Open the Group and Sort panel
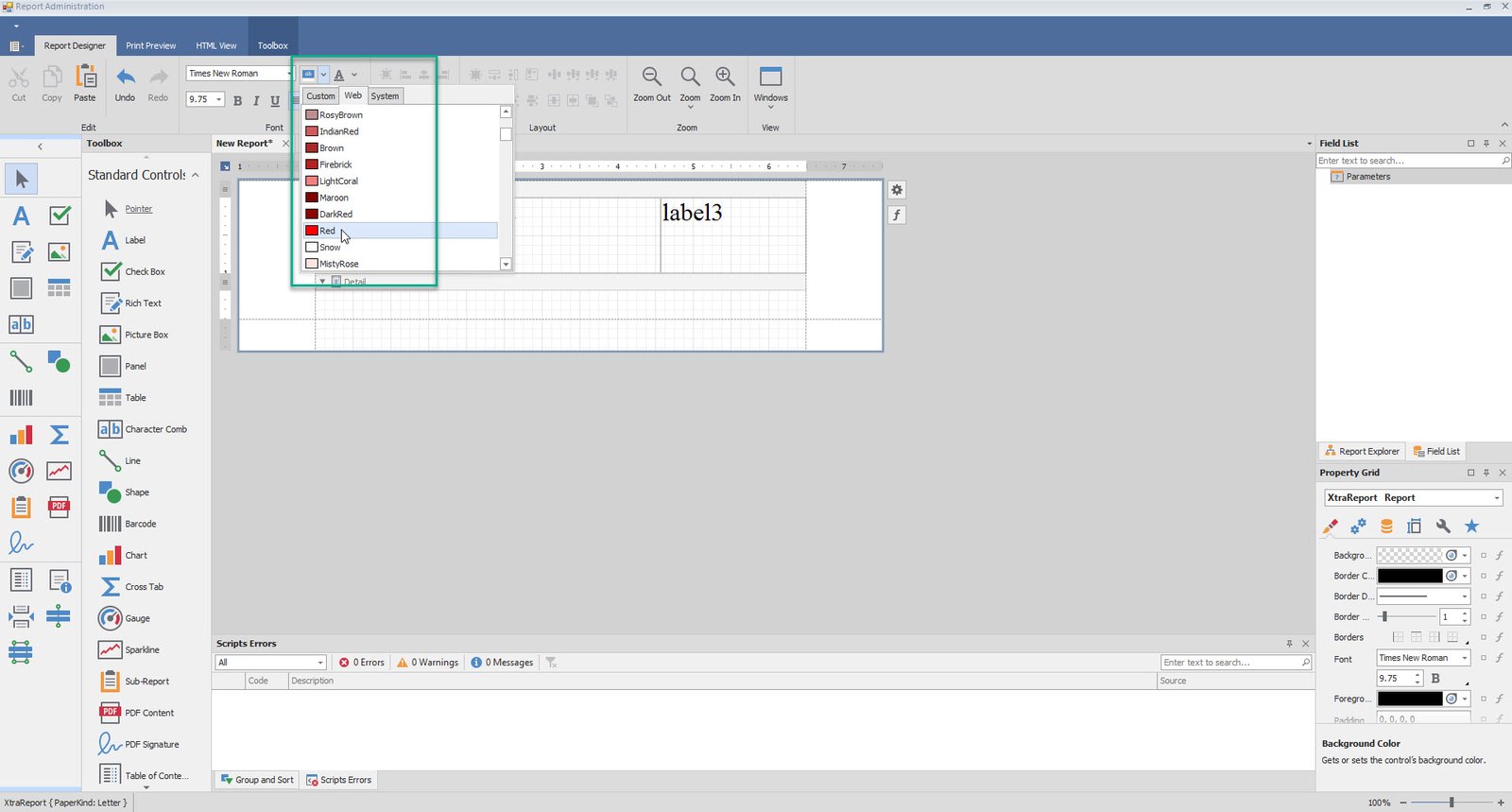The height and width of the screenshot is (812, 1512). point(257,780)
